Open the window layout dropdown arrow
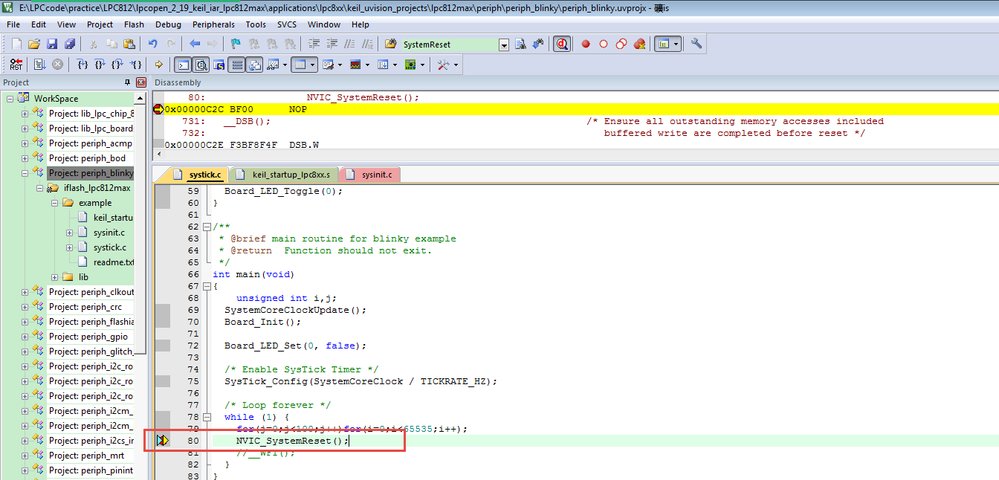 coord(676,44)
